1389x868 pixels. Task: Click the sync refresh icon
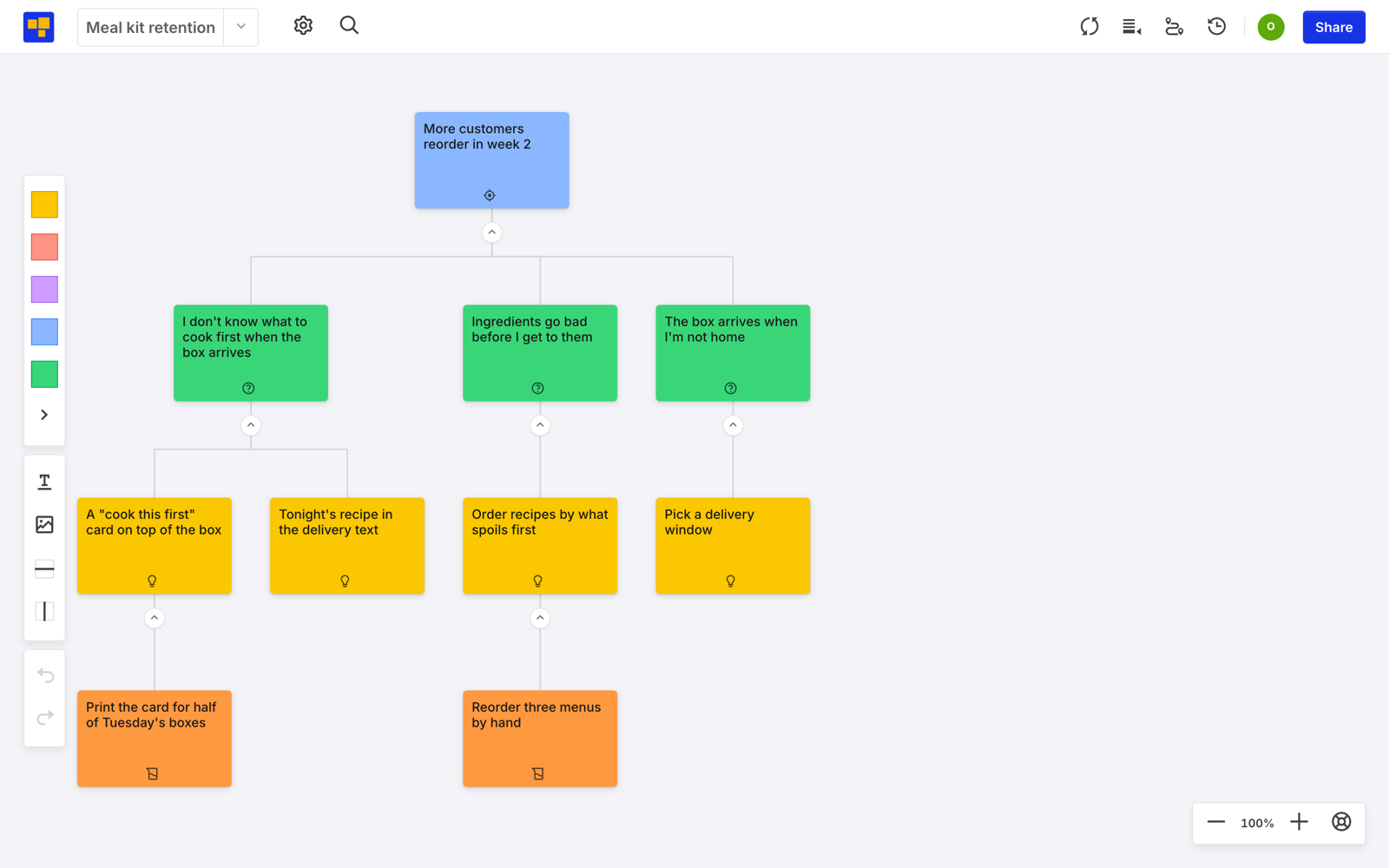coord(1089,27)
